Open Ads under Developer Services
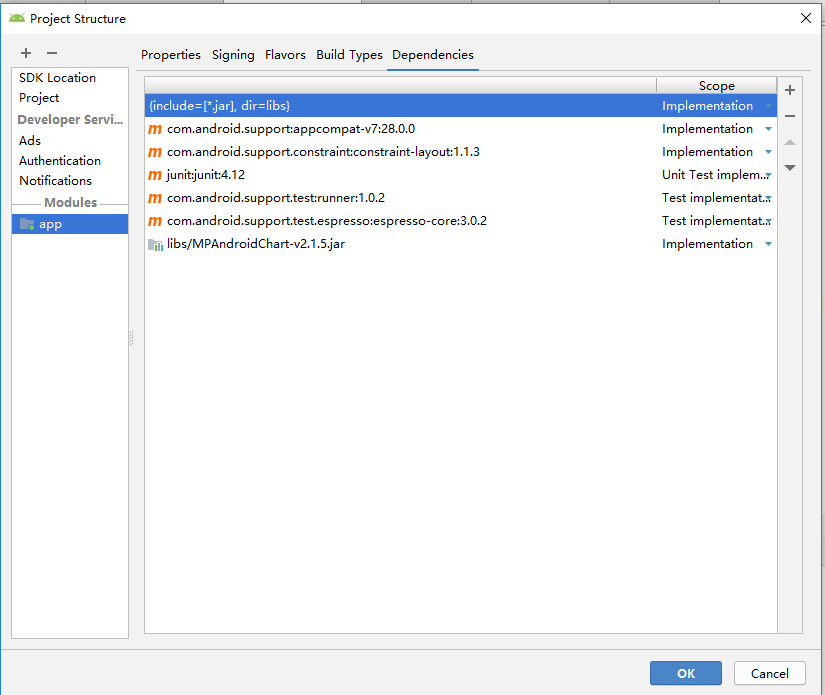This screenshot has width=825, height=695. coord(30,141)
